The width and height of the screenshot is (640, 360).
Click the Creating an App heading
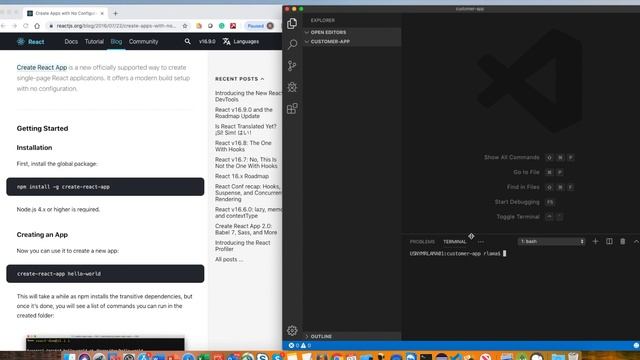(x=42, y=235)
